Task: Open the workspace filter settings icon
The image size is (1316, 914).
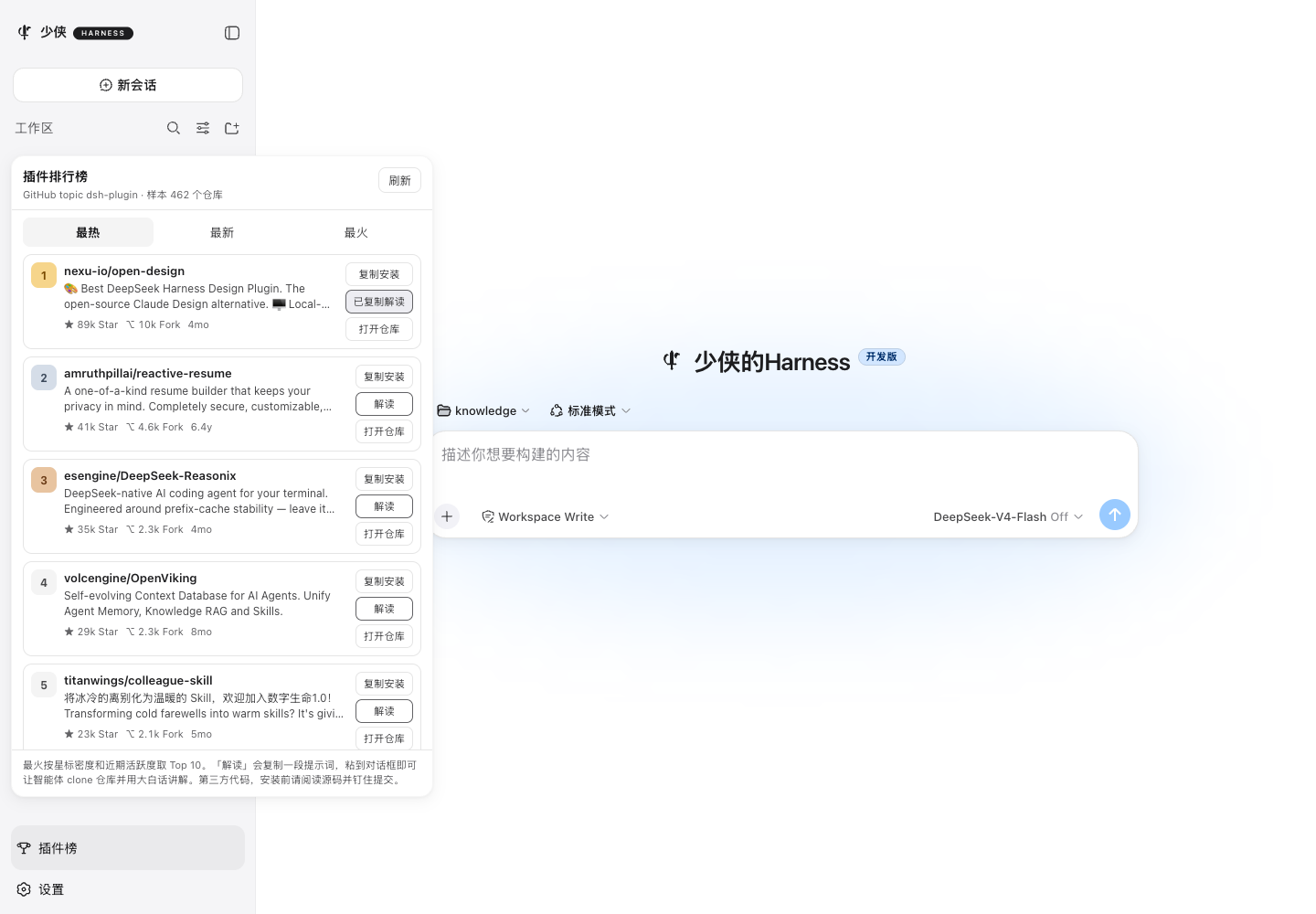Action: 203,128
